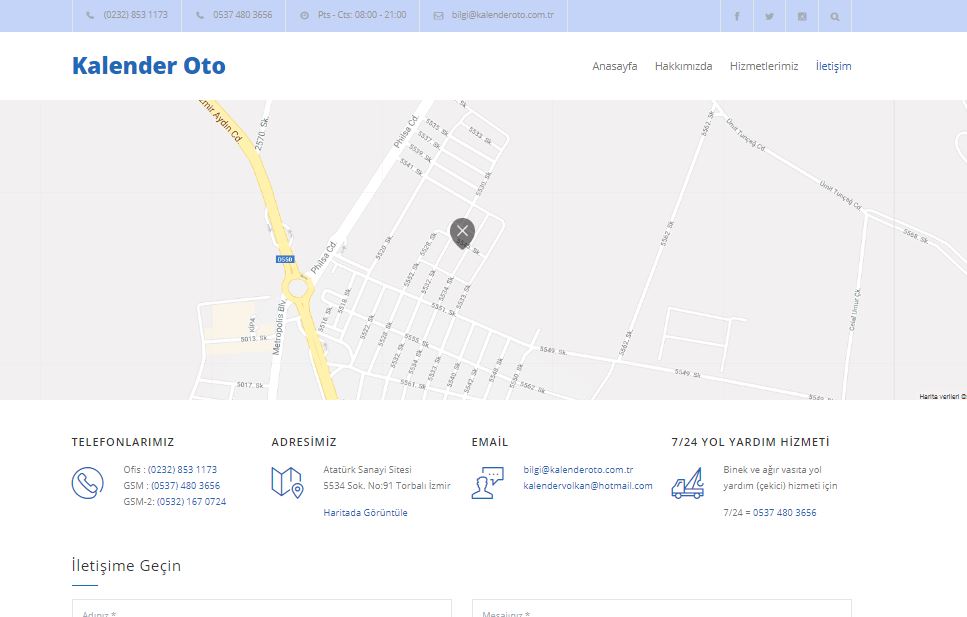Click the D550 road badge on the map
Image resolution: width=967 pixels, height=617 pixels.
coord(284,260)
